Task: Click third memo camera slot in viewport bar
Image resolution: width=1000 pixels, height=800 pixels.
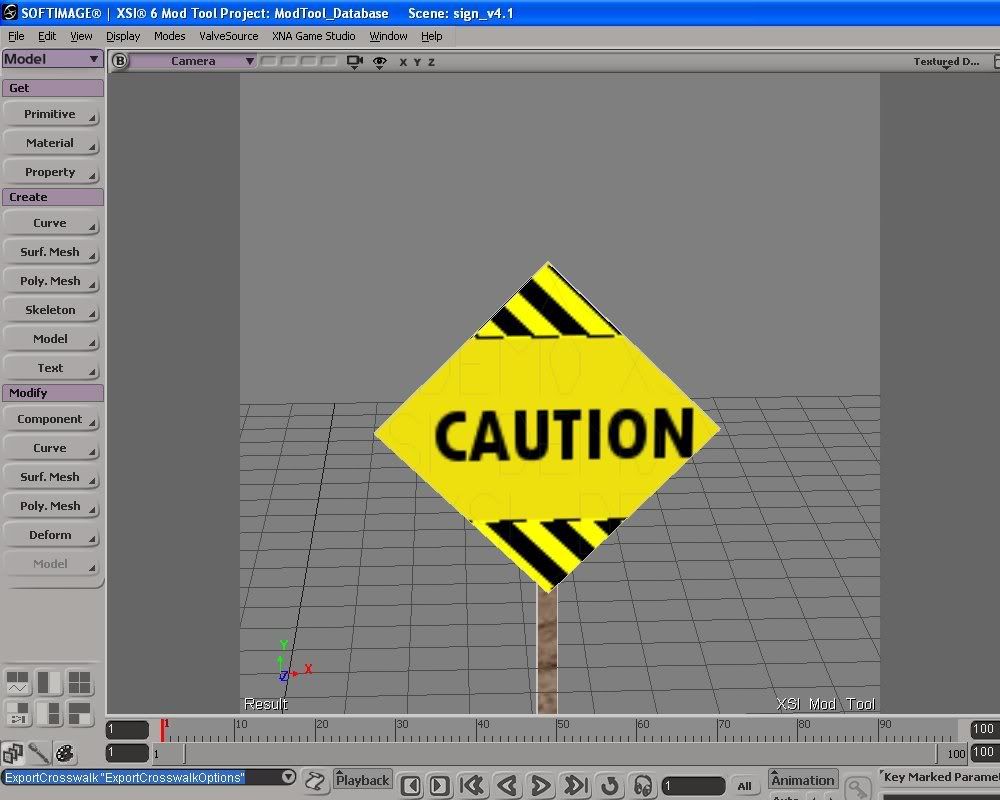Action: click(309, 61)
